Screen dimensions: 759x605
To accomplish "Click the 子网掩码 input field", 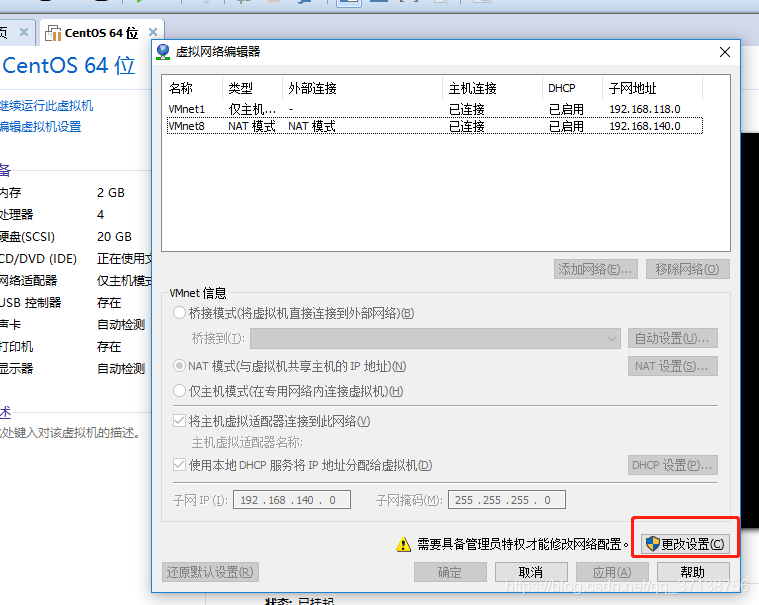I will pyautogui.click(x=507, y=500).
